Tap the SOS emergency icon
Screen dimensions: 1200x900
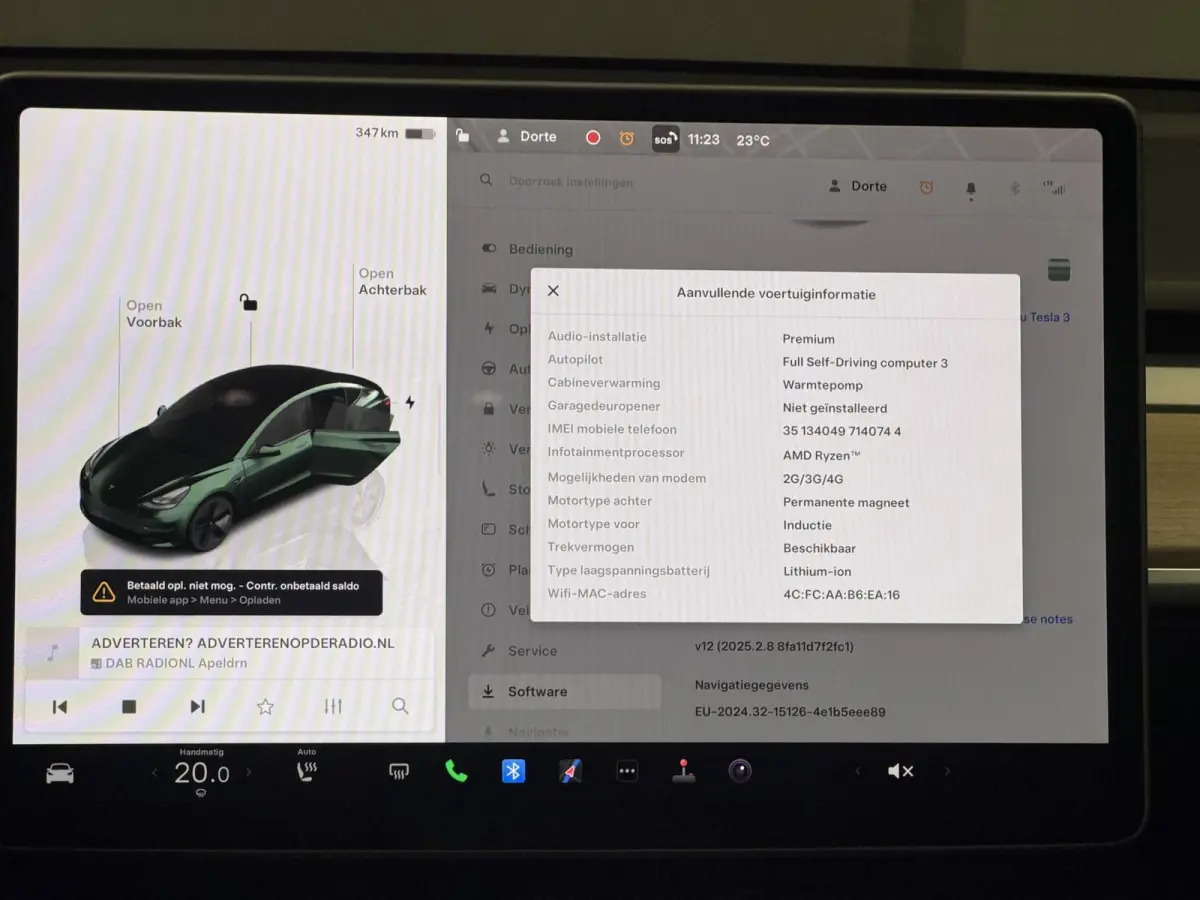click(x=665, y=139)
